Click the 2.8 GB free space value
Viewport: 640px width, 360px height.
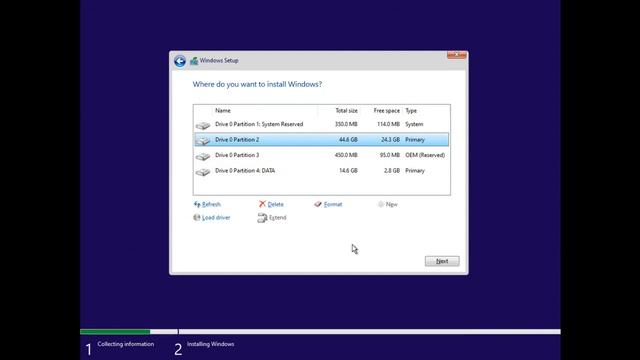tap(392, 171)
